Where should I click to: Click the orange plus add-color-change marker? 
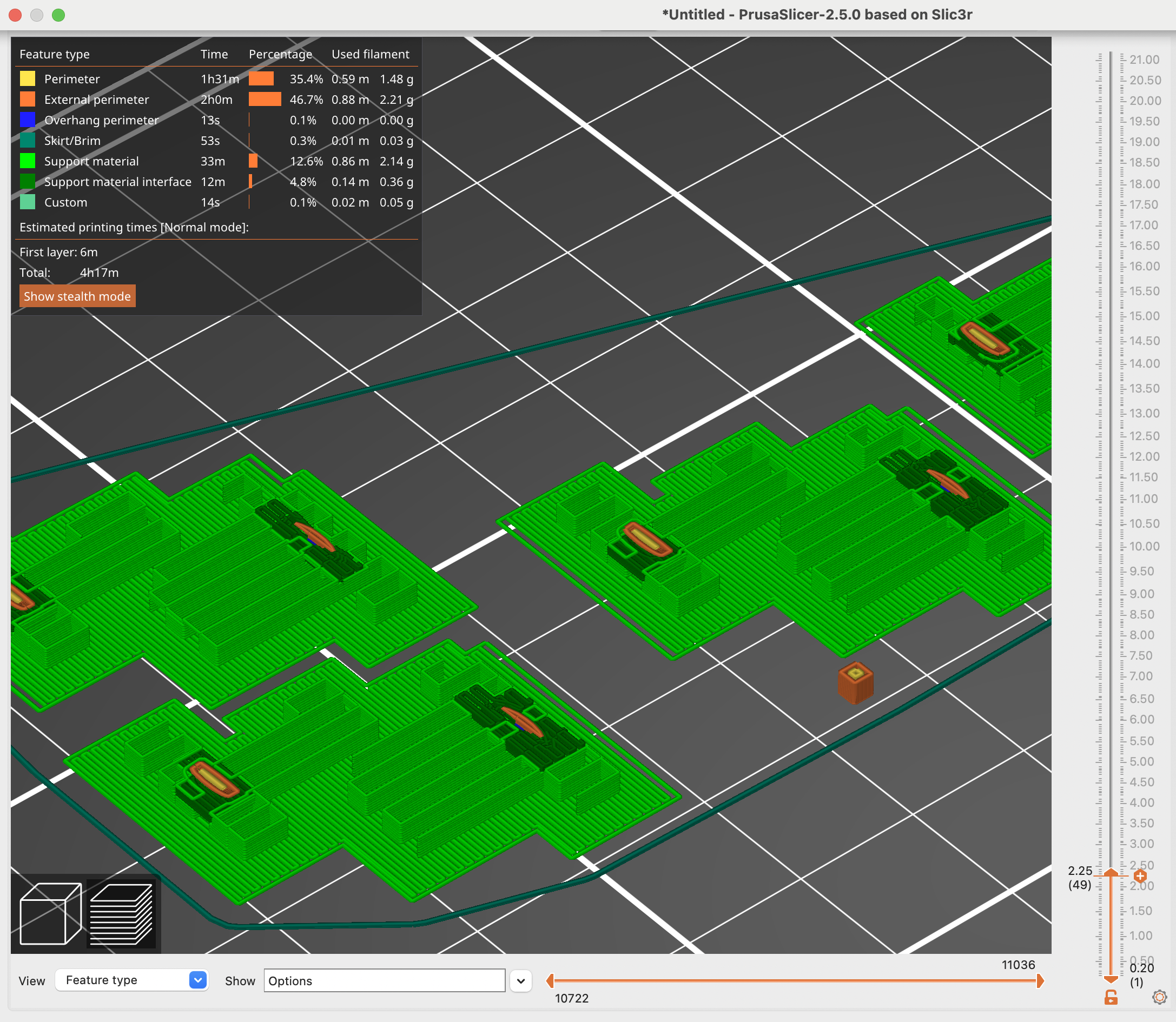pos(1140,875)
